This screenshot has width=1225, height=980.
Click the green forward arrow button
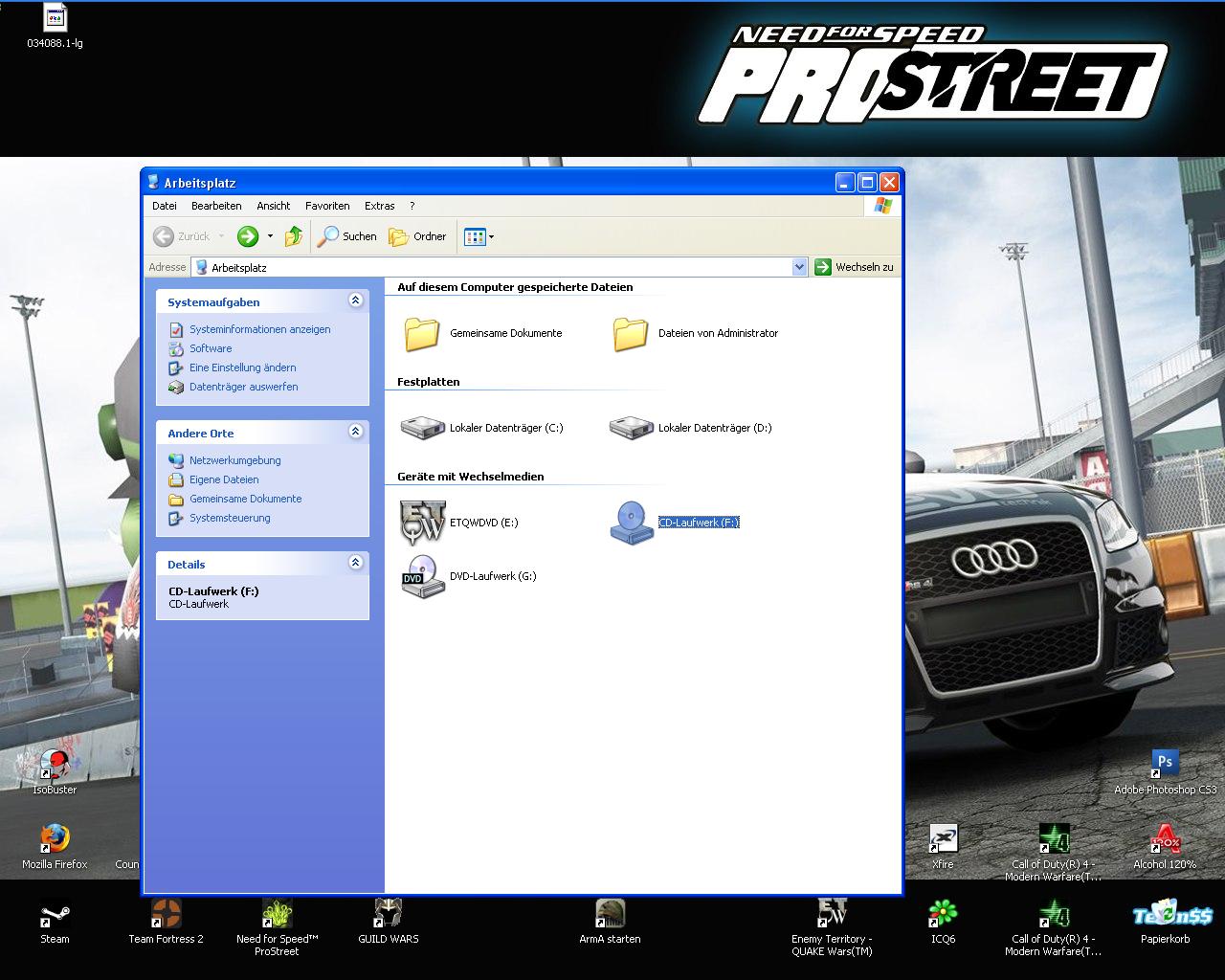[248, 236]
